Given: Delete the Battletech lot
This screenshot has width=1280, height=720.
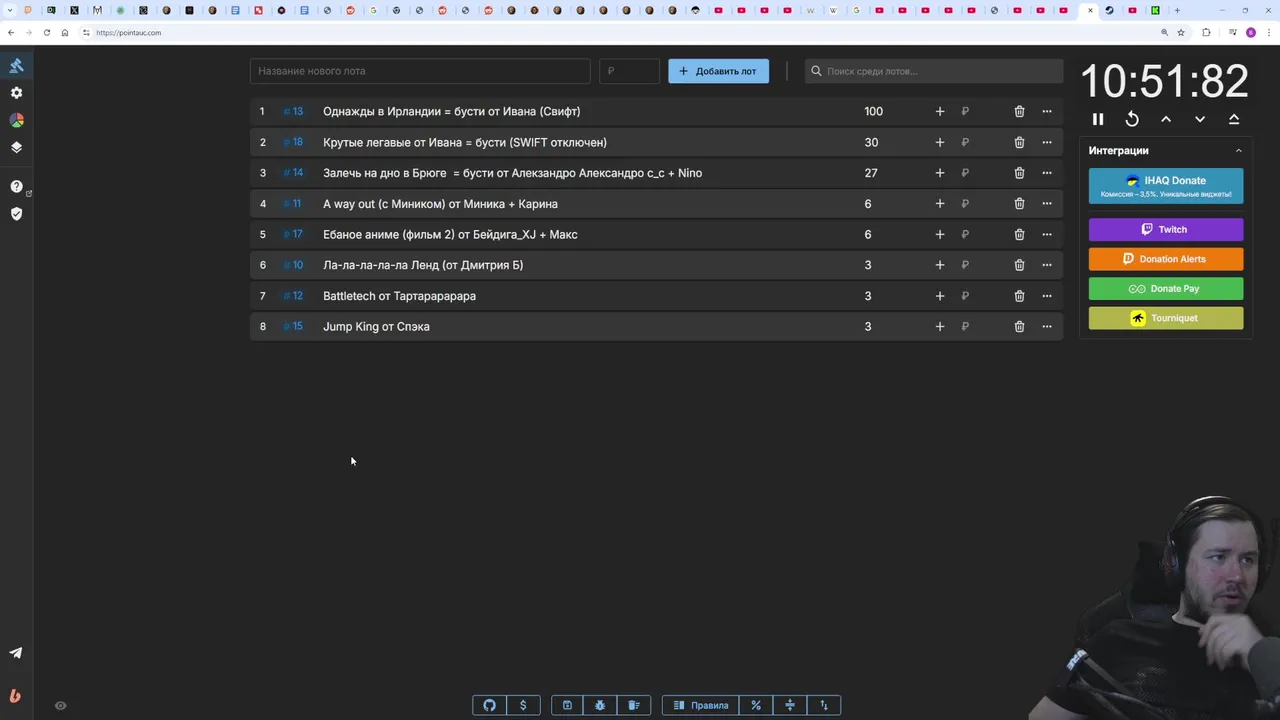Looking at the screenshot, I should [x=1019, y=296].
